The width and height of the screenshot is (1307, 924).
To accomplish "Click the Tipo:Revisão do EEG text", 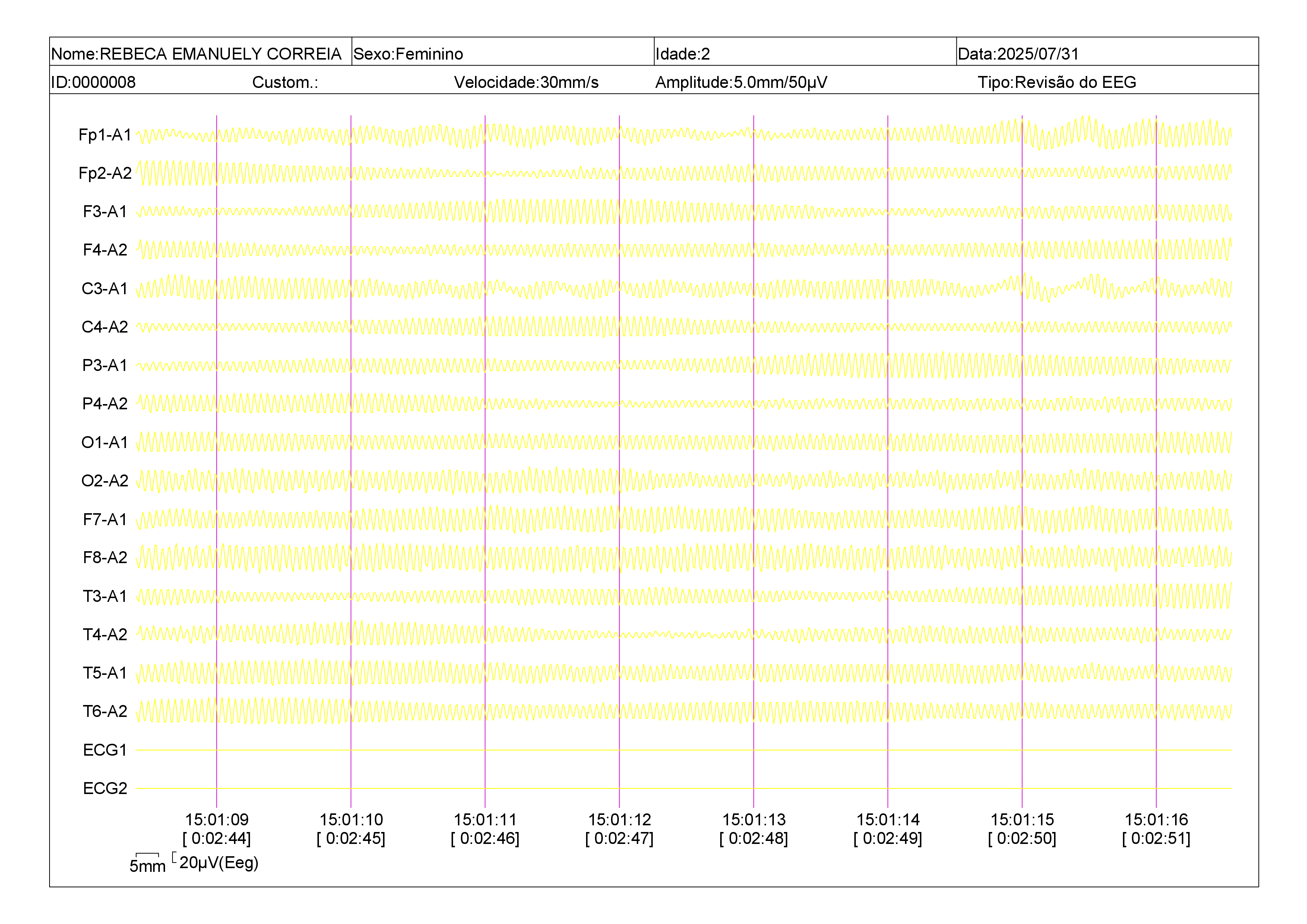I will pyautogui.click(x=1057, y=83).
